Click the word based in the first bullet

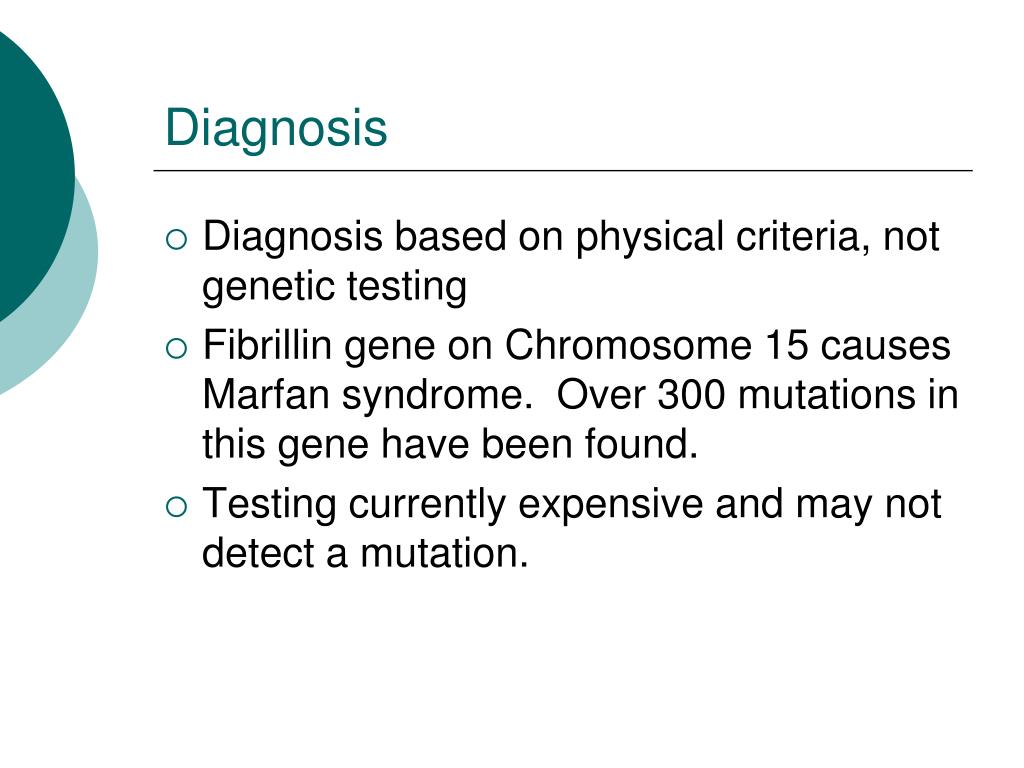coord(451,236)
